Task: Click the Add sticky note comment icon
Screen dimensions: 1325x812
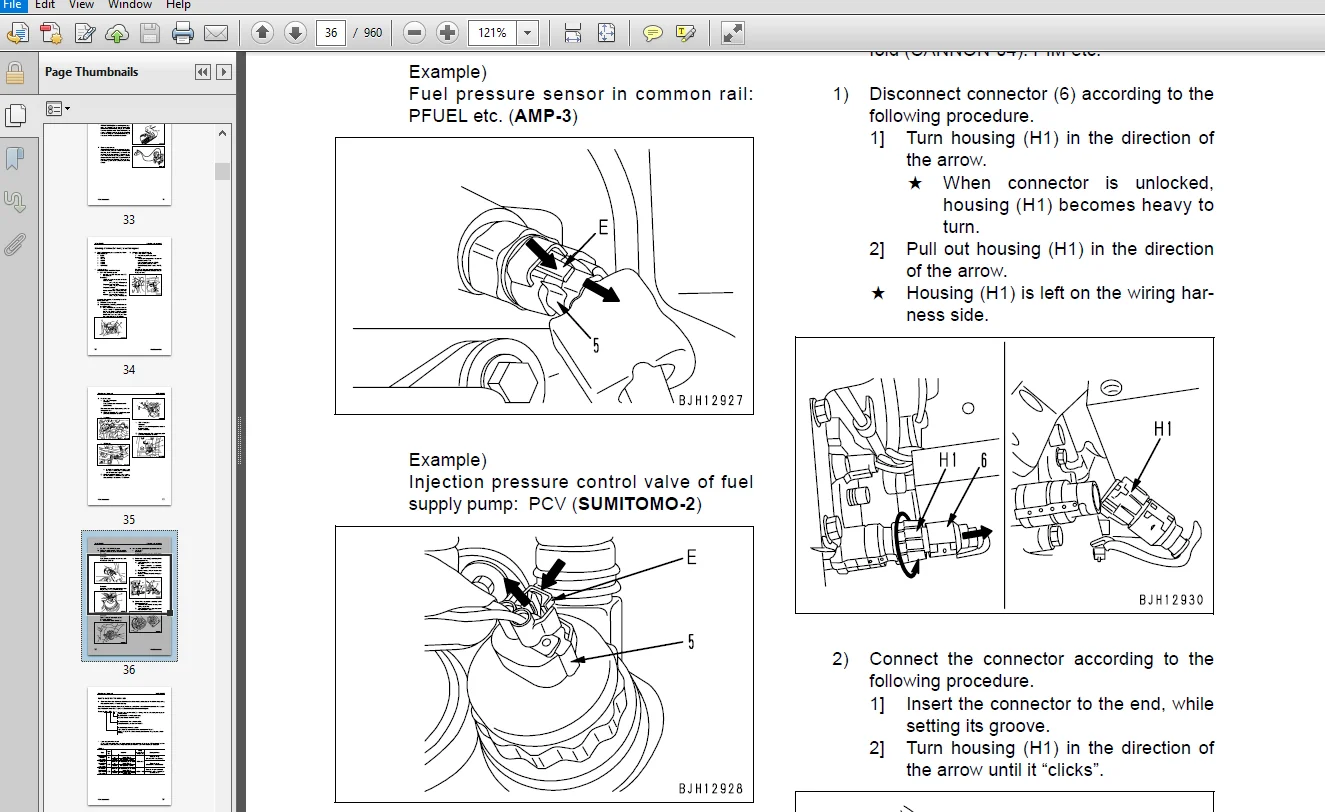Action: point(652,33)
